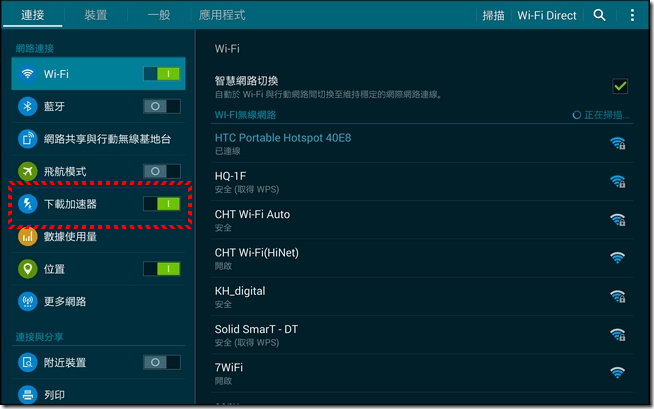Enable the 藍牙 Bluetooth switch
Image resolution: width=654 pixels, height=409 pixels.
click(x=161, y=106)
